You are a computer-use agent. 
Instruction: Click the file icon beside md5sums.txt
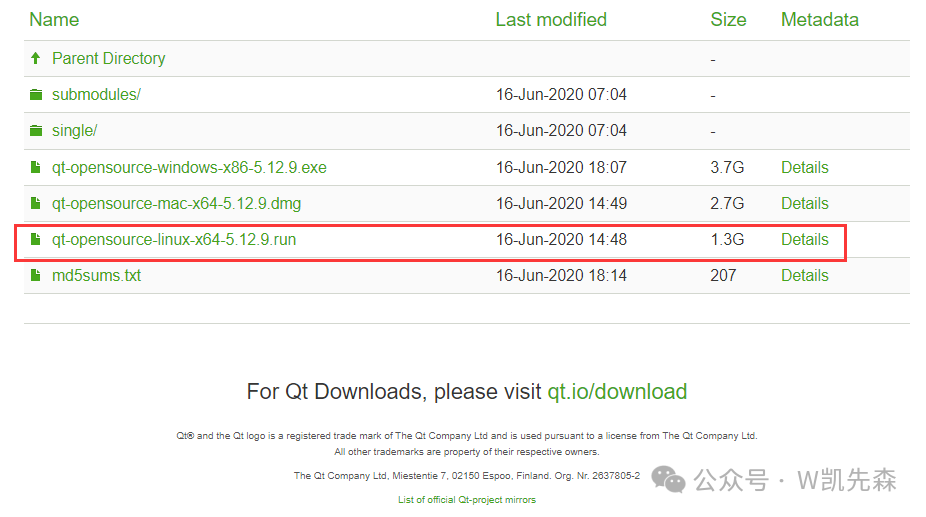point(36,276)
